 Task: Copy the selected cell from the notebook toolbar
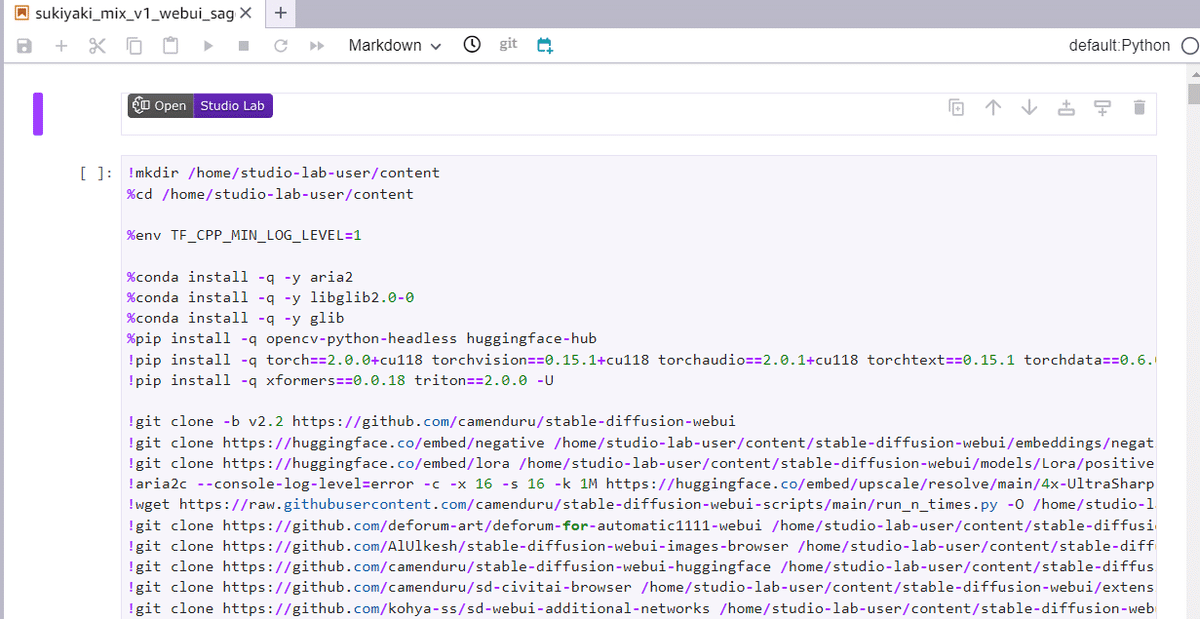[x=134, y=46]
